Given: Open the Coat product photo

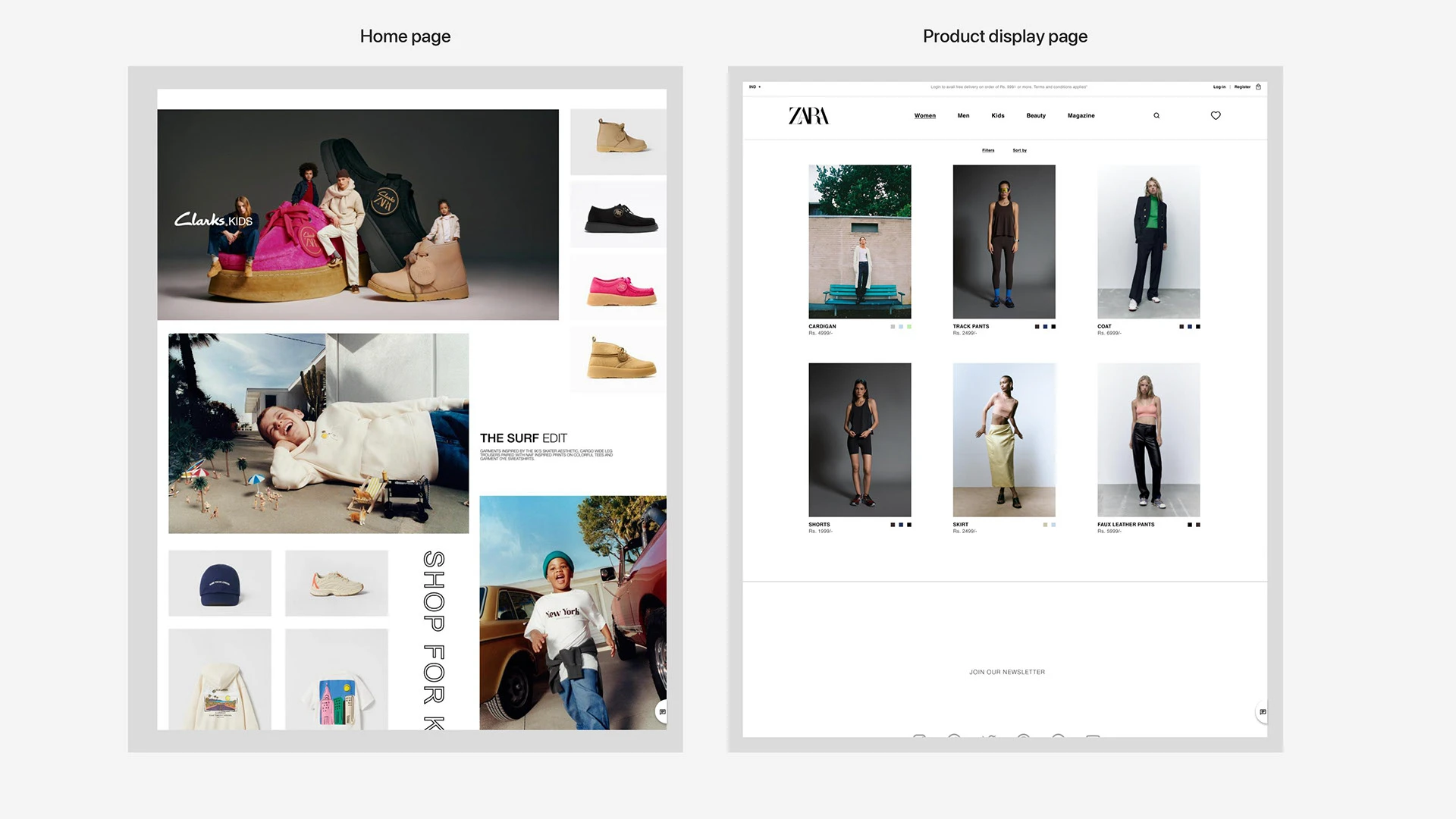Looking at the screenshot, I should tap(1149, 242).
